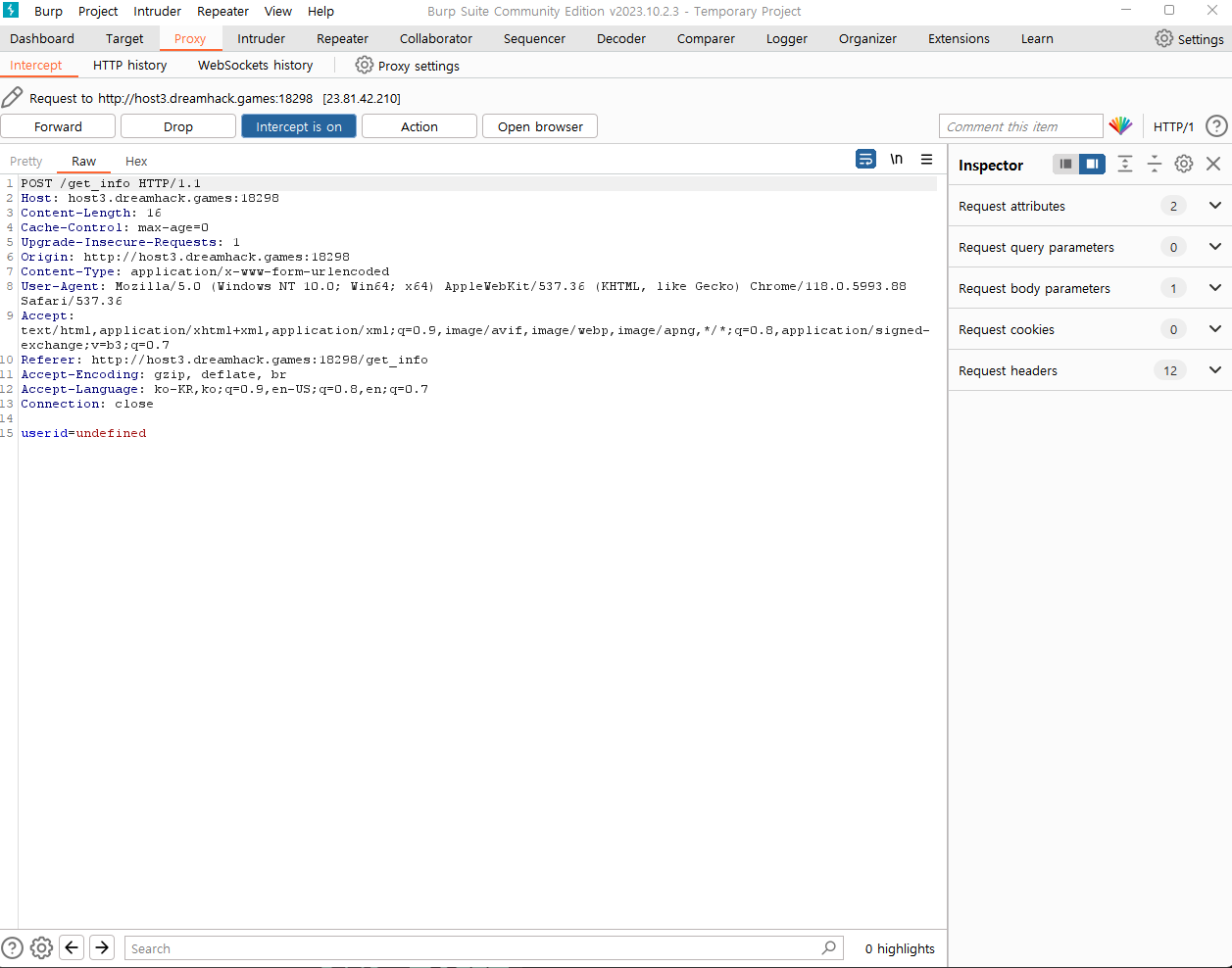
Task: Click the Content-Length: 16 header line
Action: [91, 213]
